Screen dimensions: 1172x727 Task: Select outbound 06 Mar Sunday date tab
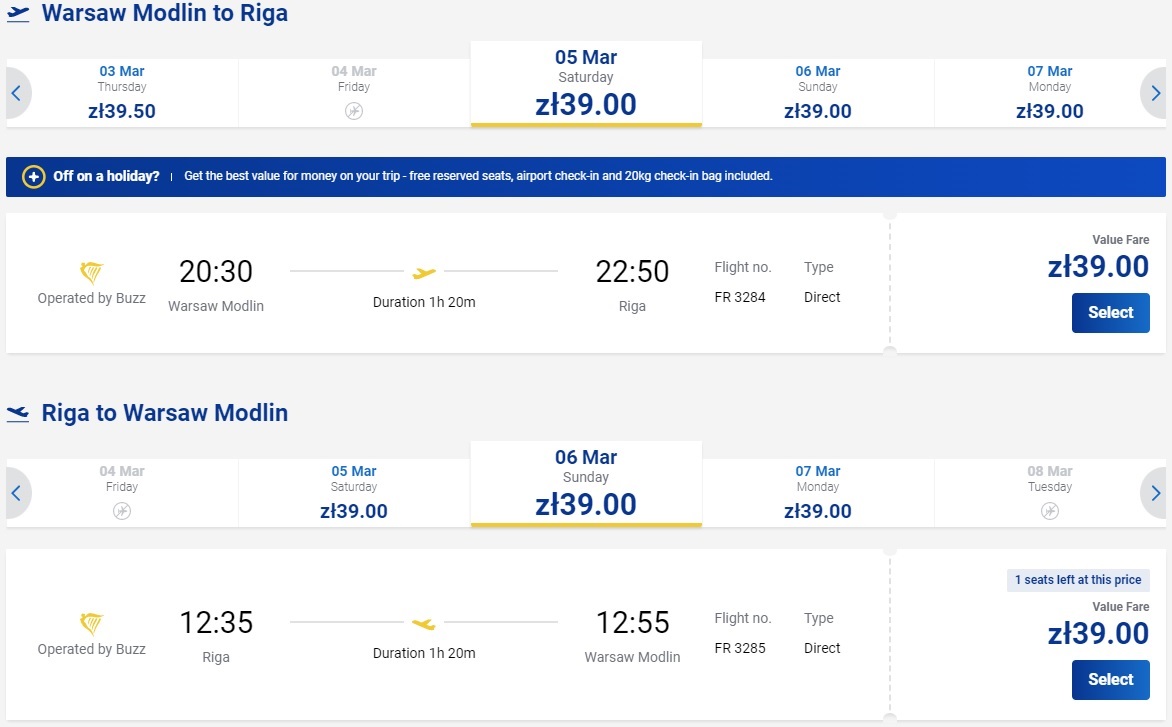point(818,93)
